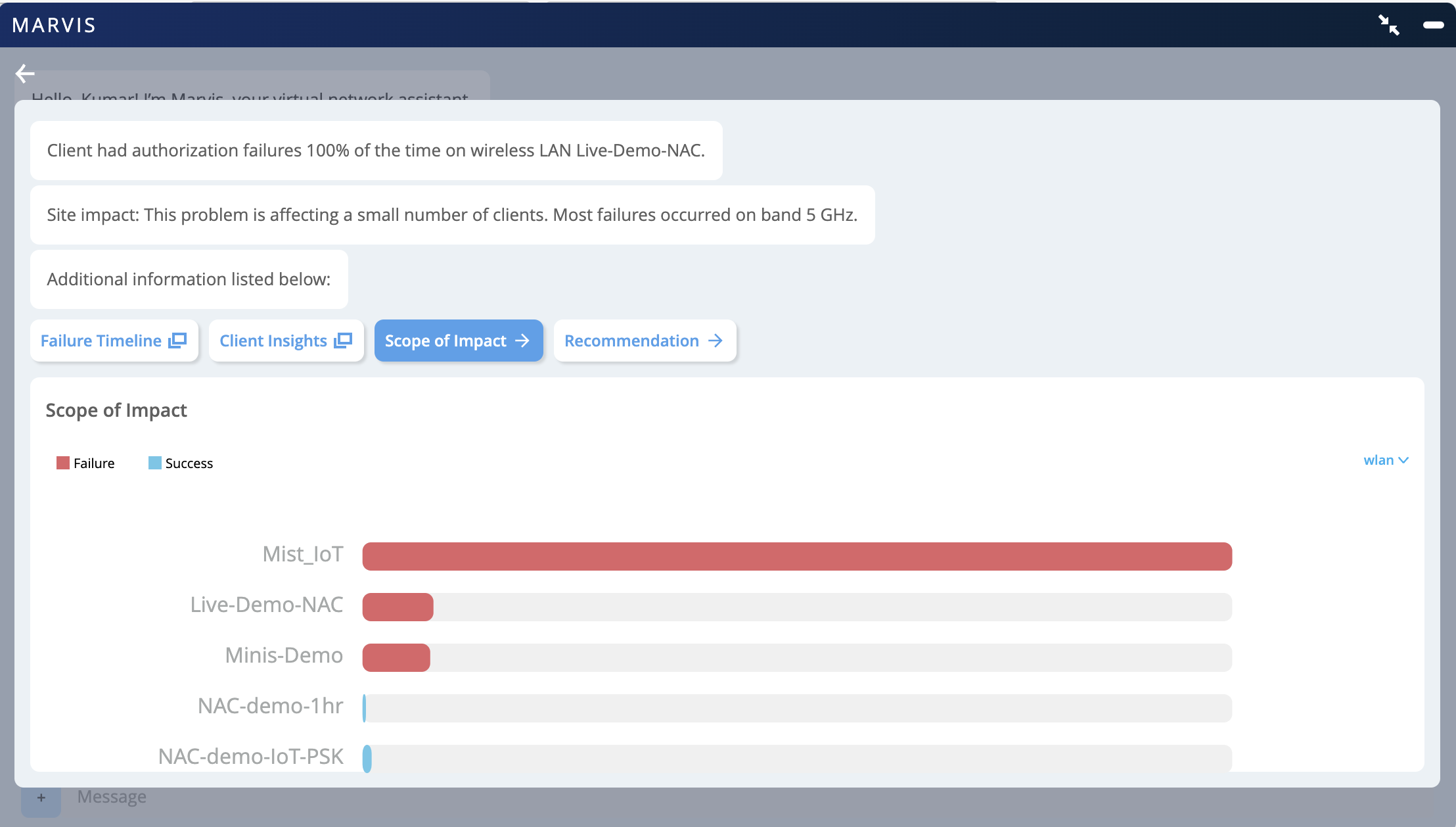Switch to the Recommendation tab
Image resolution: width=1456 pixels, height=827 pixels.
tap(631, 341)
